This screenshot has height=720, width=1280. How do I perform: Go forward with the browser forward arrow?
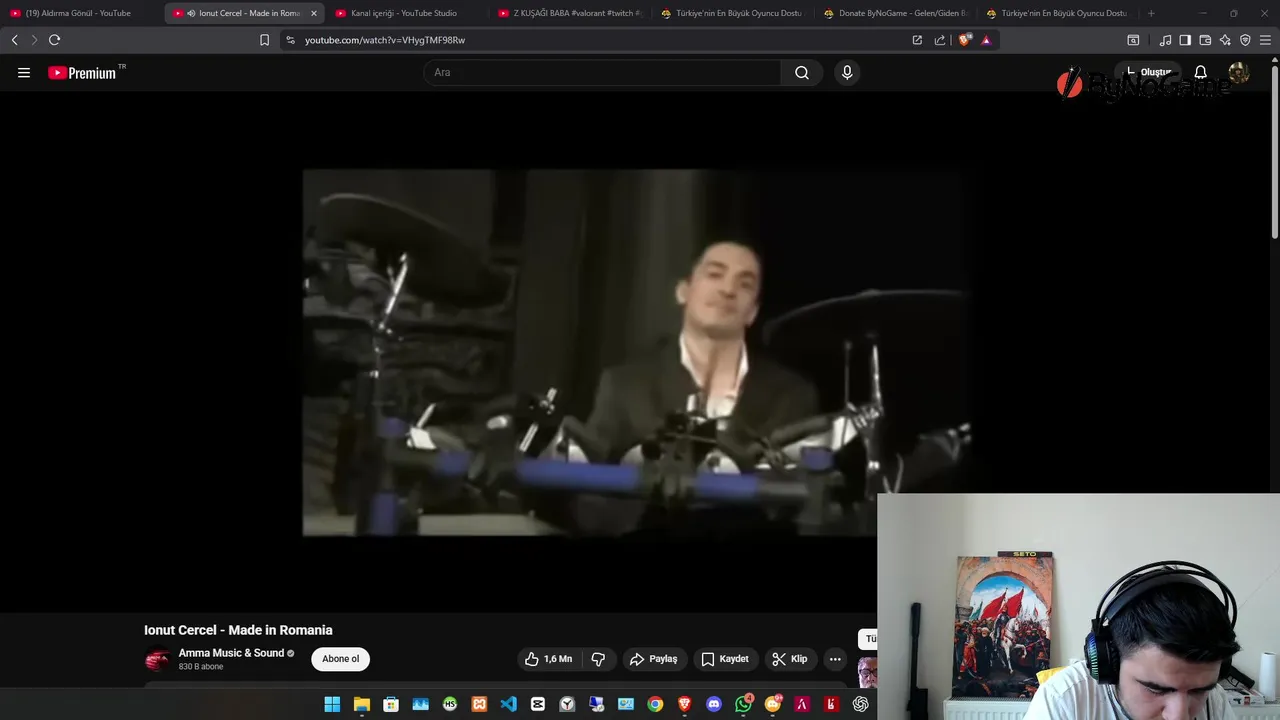34,40
